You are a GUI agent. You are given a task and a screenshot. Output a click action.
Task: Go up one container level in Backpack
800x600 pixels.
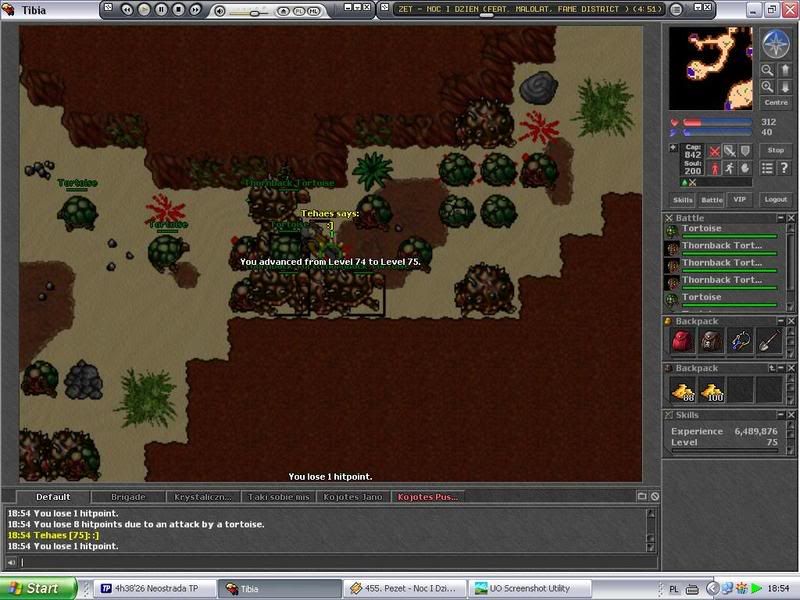click(x=772, y=368)
